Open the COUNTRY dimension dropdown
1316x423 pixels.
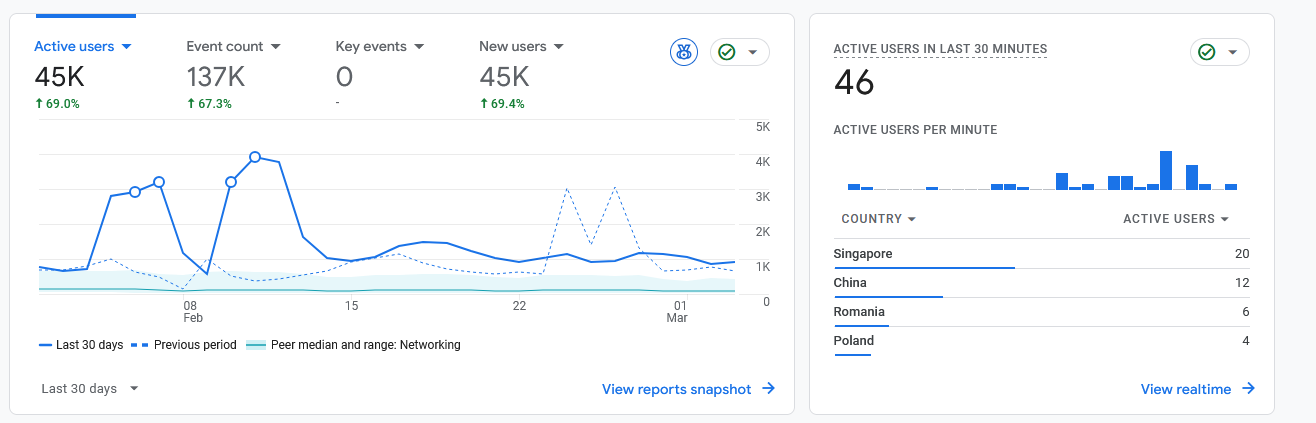pos(879,219)
